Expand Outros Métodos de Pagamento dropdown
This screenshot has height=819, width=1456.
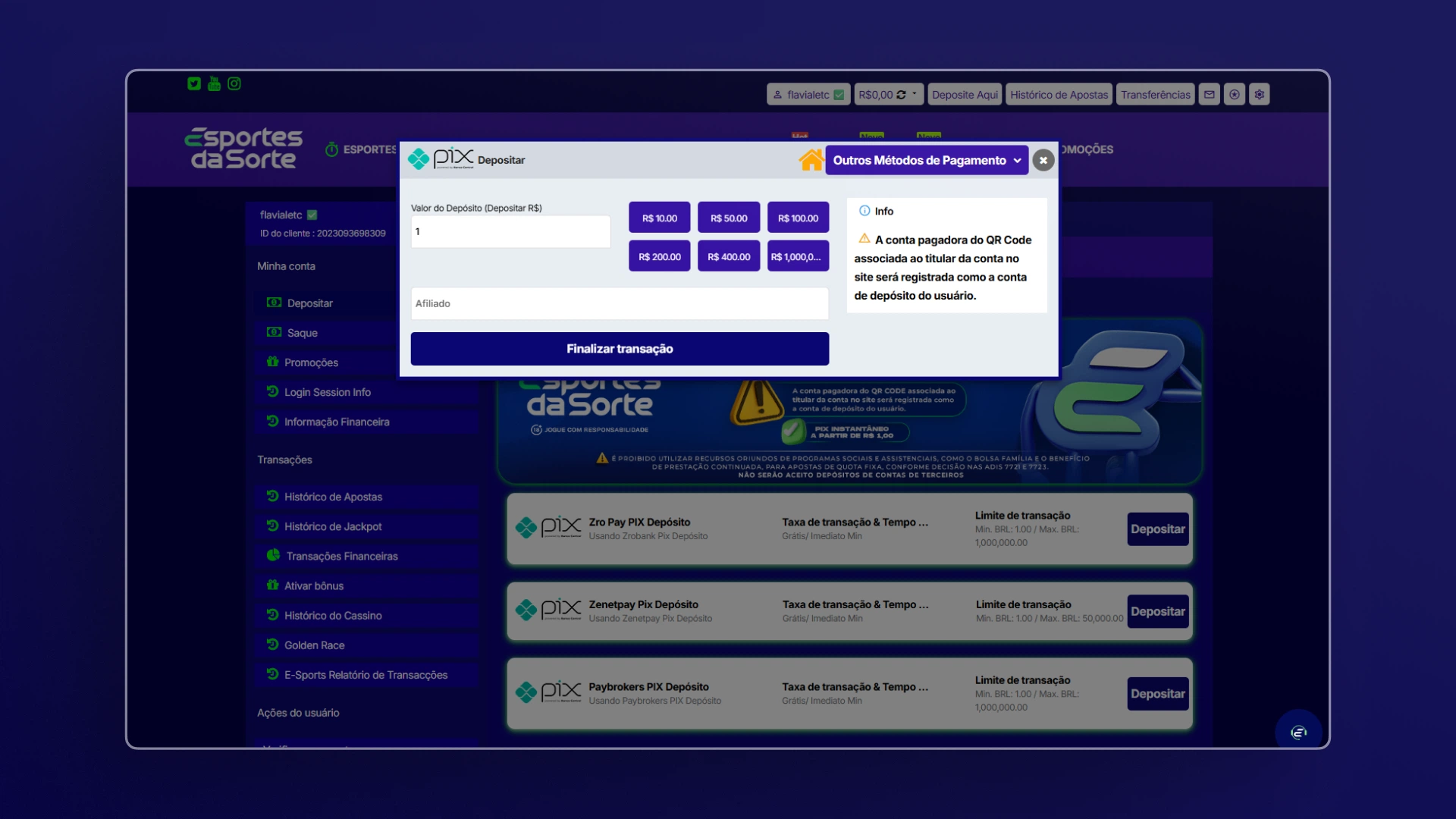(926, 160)
